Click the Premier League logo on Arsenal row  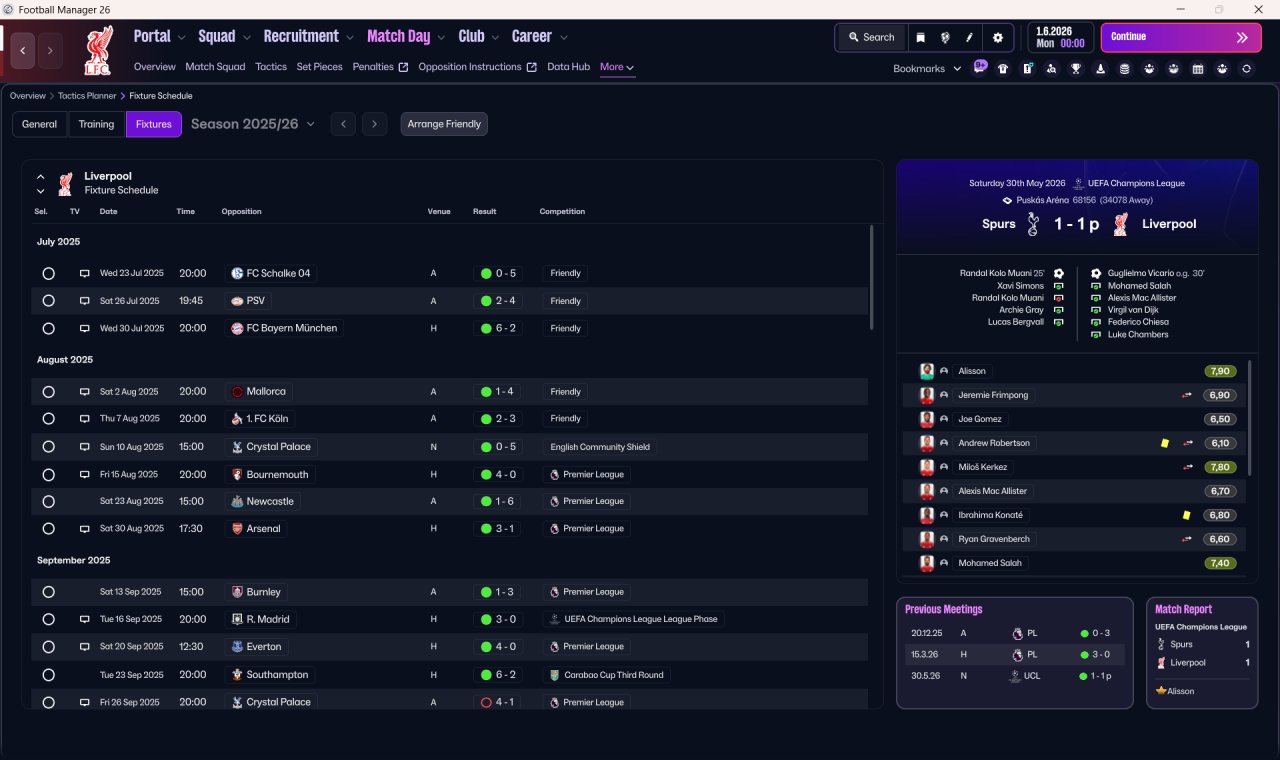pyautogui.click(x=554, y=528)
